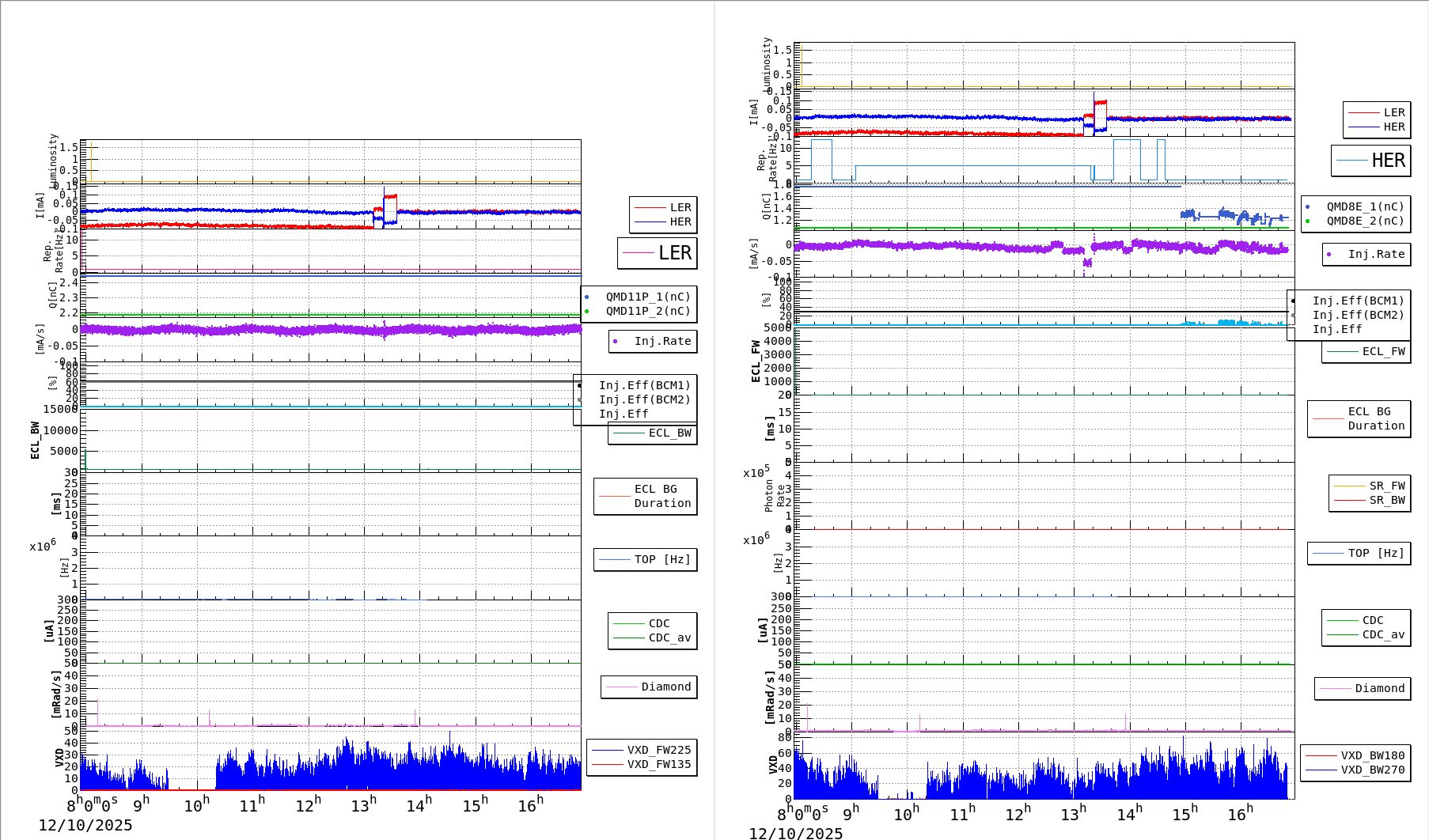
Task: Click the VXD_FW135 red line icon
Action: pos(607,764)
